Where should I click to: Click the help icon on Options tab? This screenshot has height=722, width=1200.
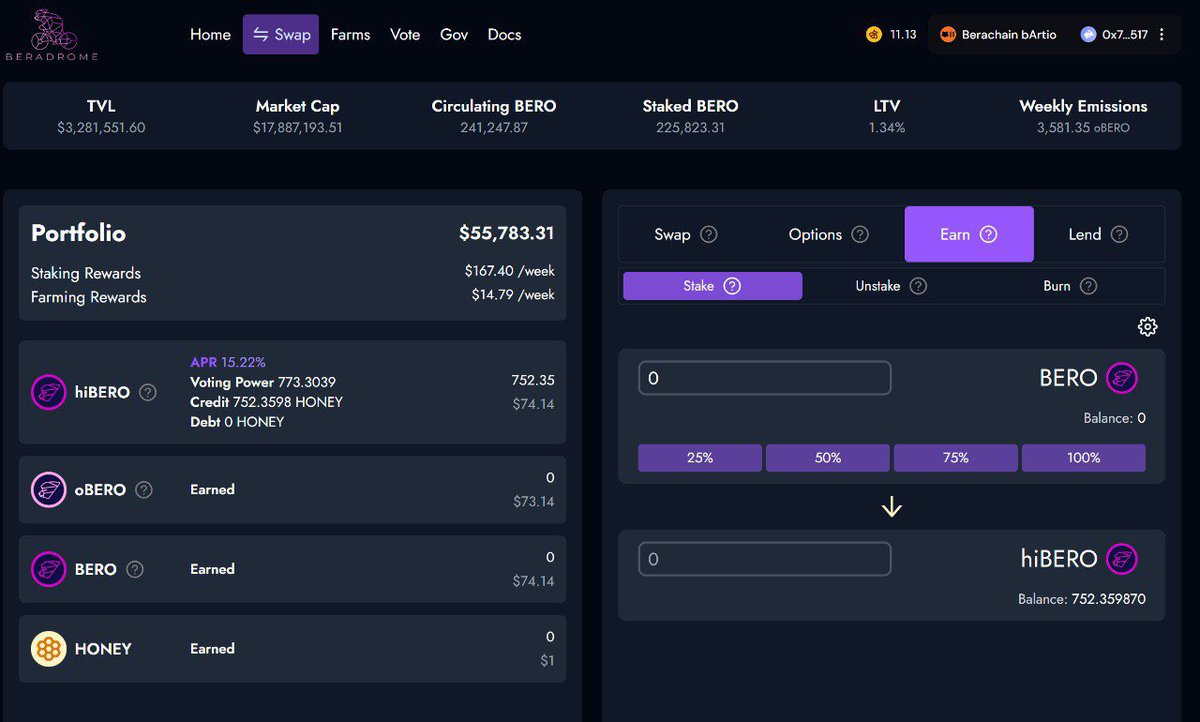(860, 234)
